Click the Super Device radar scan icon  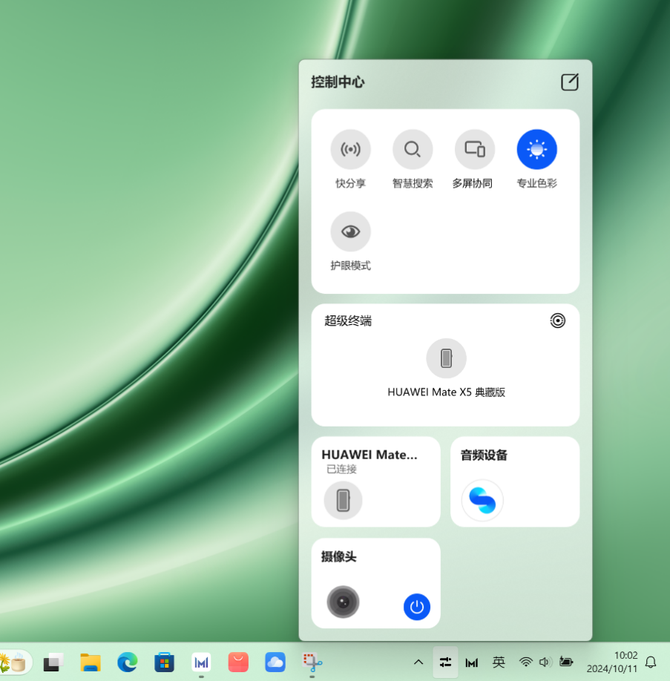tap(558, 321)
